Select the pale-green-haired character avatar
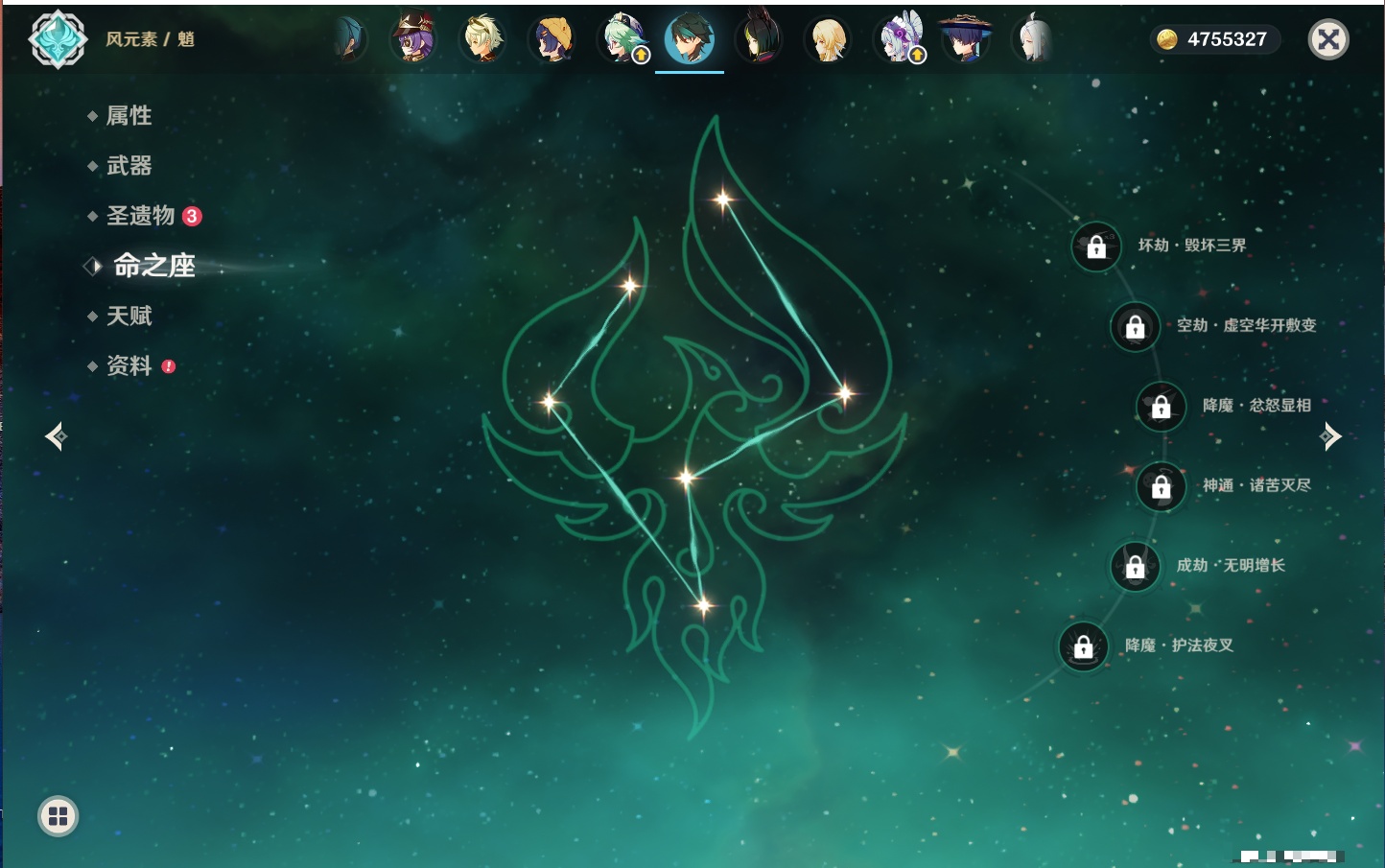This screenshot has width=1385, height=868. click(x=483, y=39)
